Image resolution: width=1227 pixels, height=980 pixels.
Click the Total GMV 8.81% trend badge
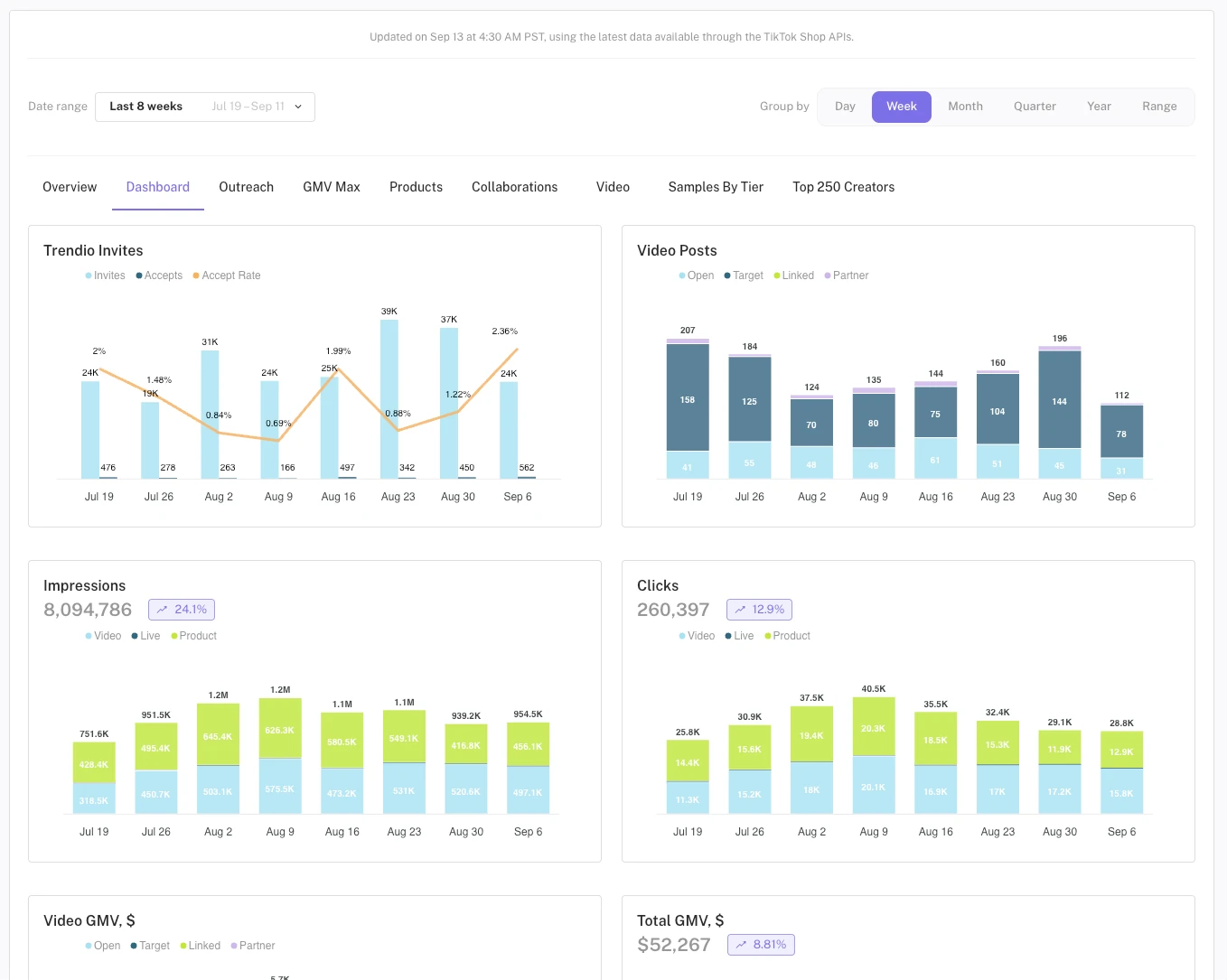(761, 945)
